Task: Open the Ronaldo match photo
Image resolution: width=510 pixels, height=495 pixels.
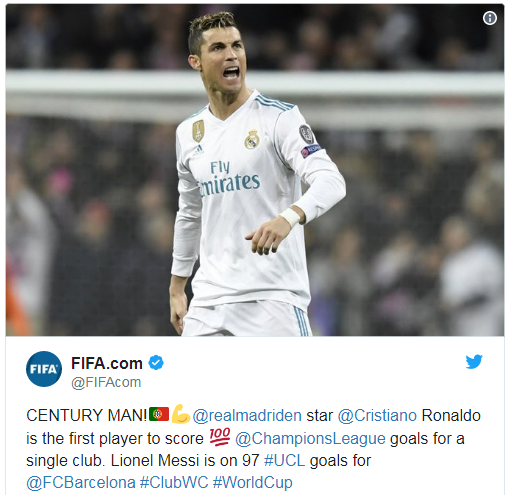Action: tap(255, 170)
